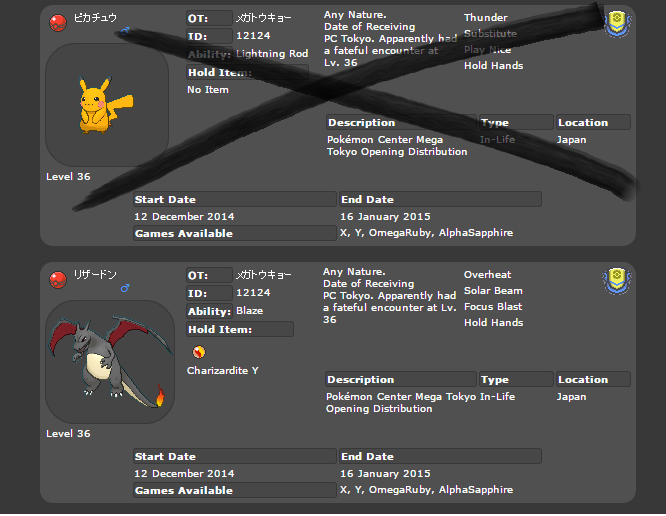Open the Lightning Rod ability
The height and width of the screenshot is (516, 666).
(x=271, y=54)
